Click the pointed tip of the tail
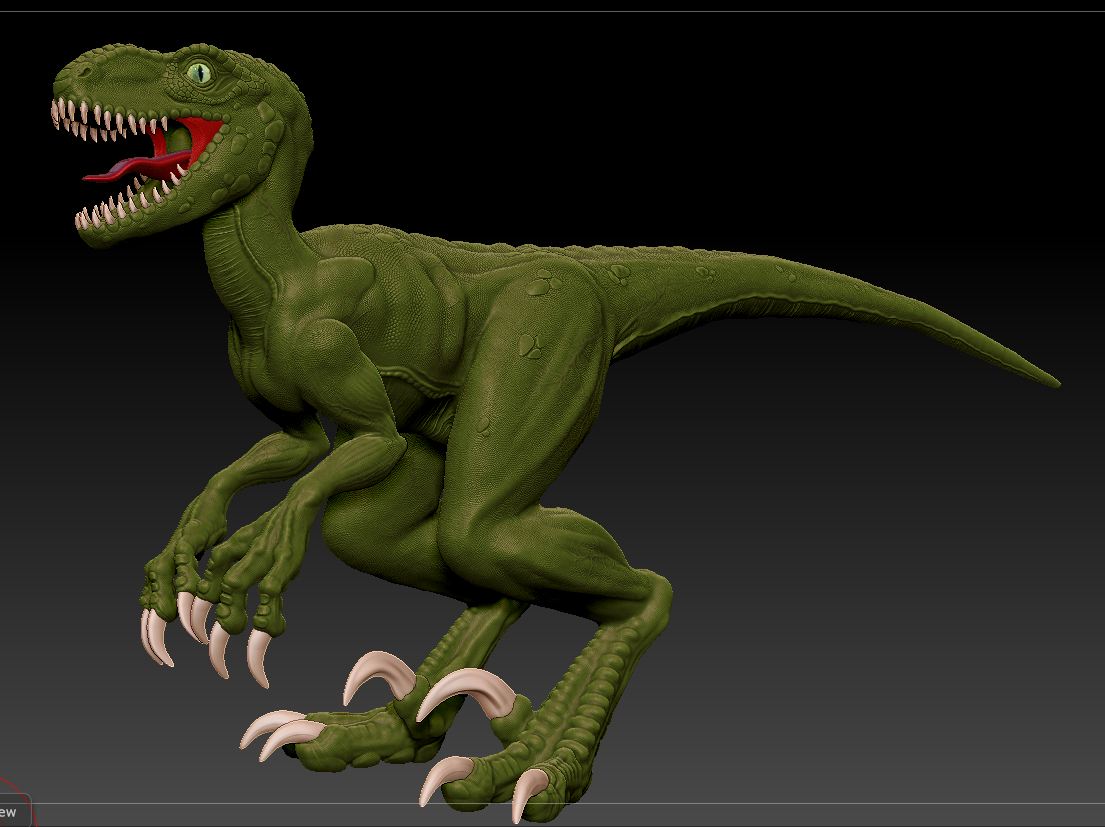 pos(1054,382)
